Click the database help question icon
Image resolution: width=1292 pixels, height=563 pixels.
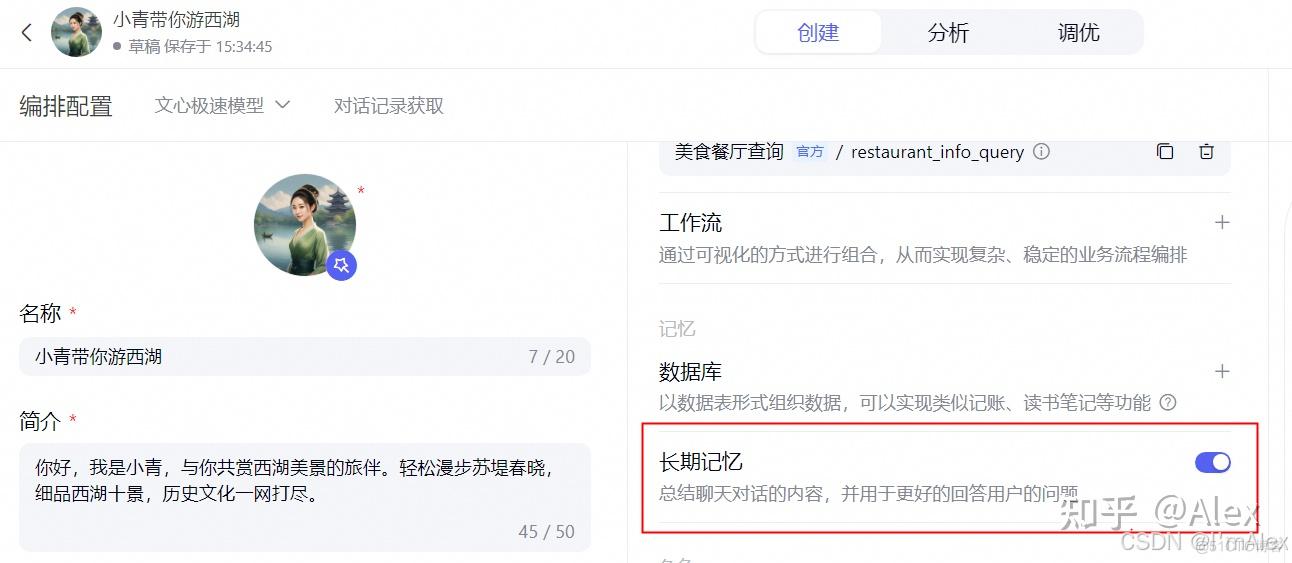click(1167, 403)
